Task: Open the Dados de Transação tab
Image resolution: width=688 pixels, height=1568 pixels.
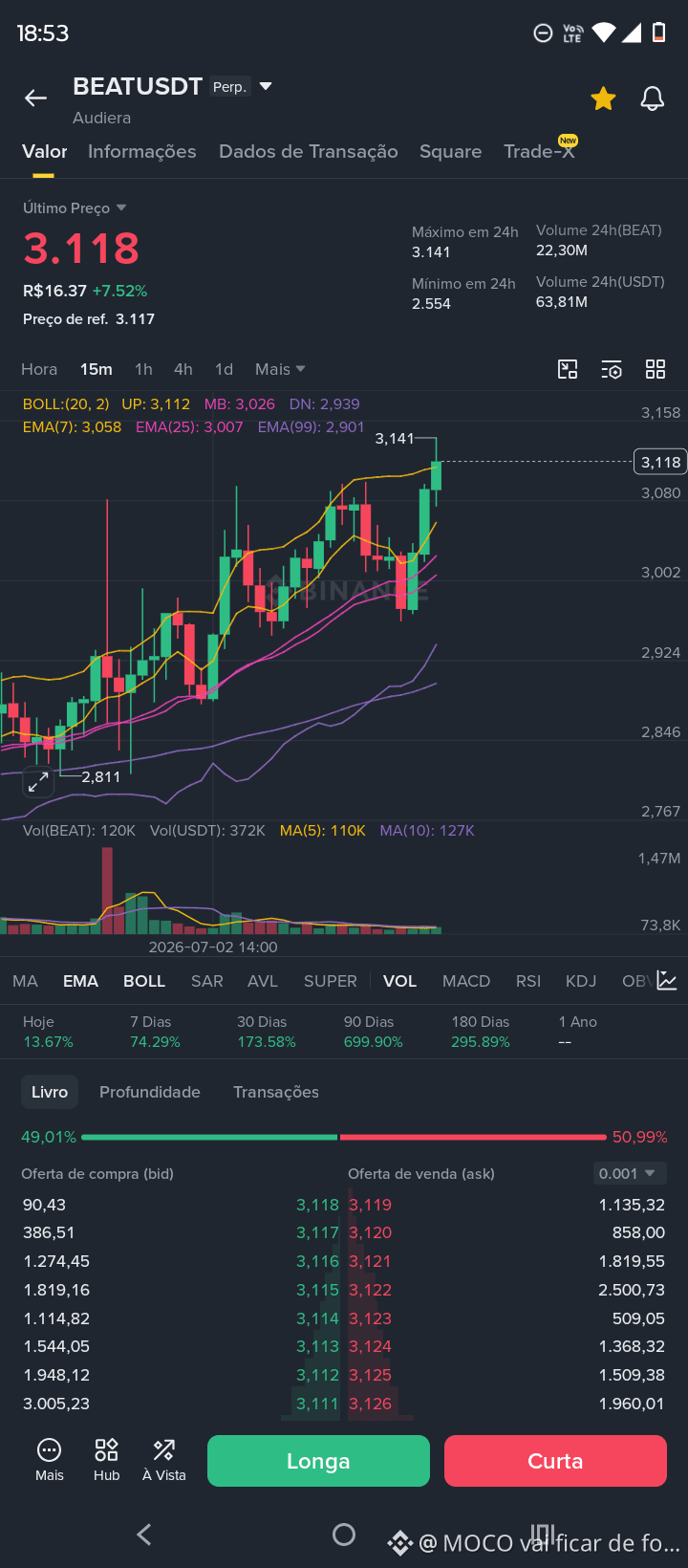Action: coord(308,151)
